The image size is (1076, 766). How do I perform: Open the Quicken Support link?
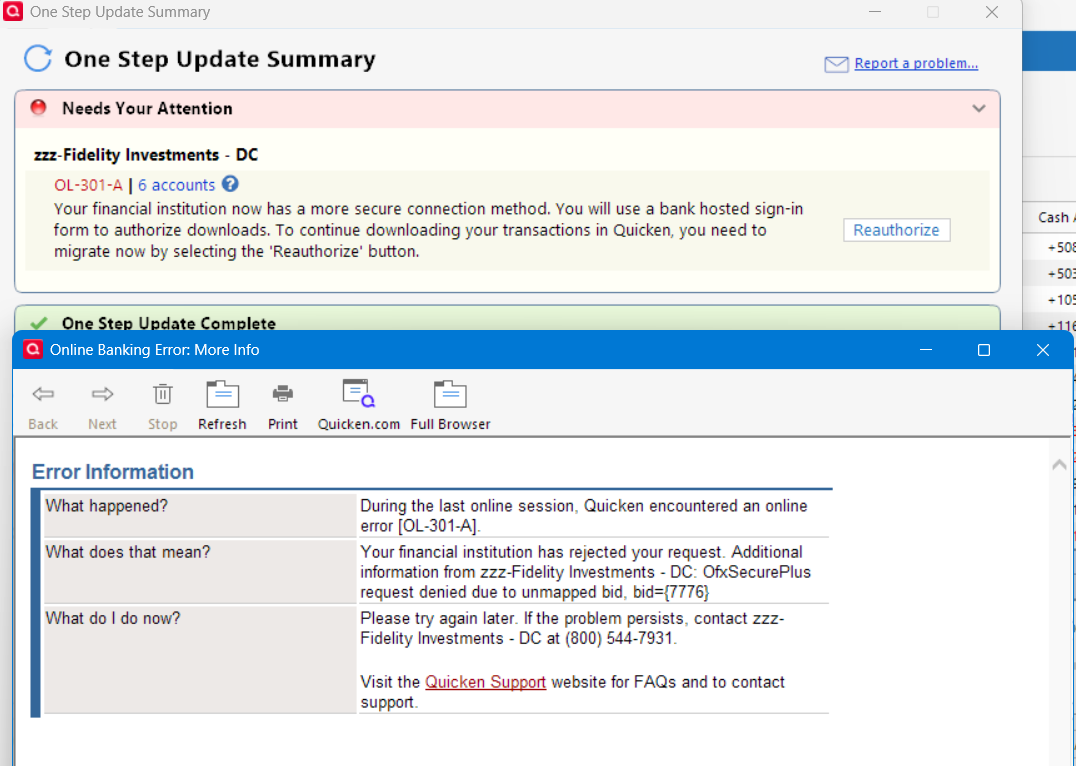485,682
